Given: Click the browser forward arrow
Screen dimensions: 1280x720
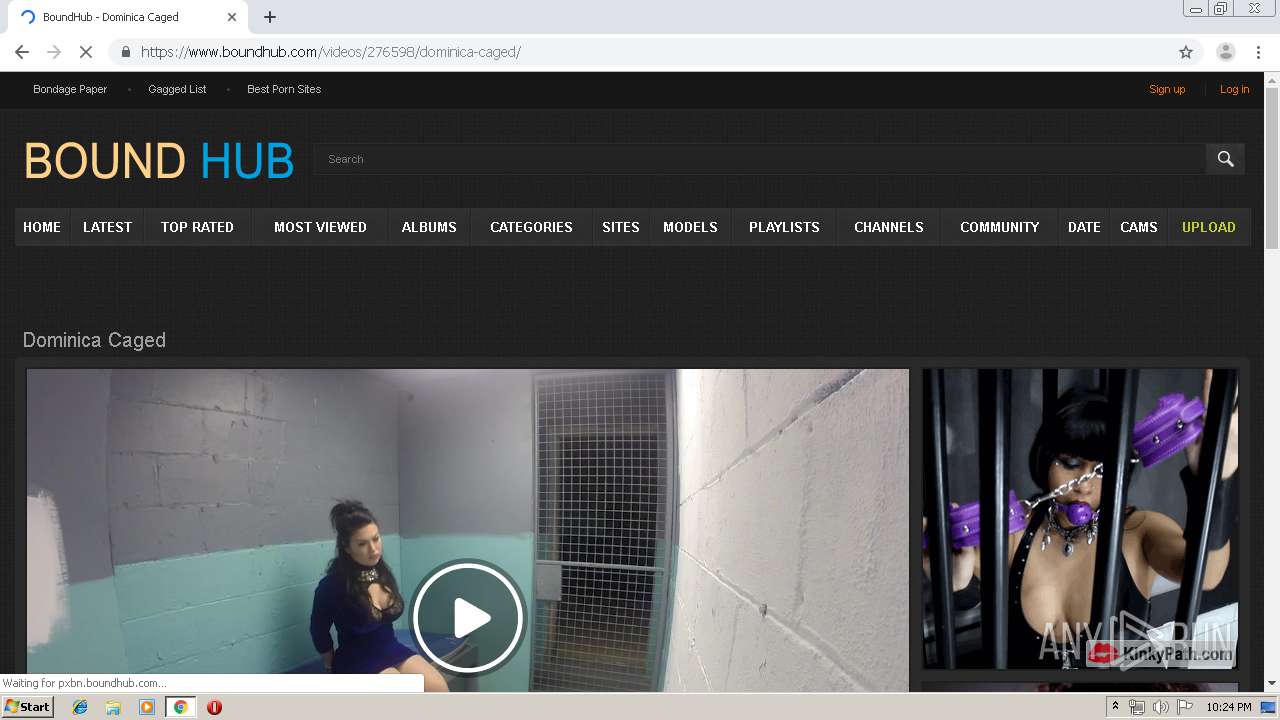Looking at the screenshot, I should coord(54,52).
